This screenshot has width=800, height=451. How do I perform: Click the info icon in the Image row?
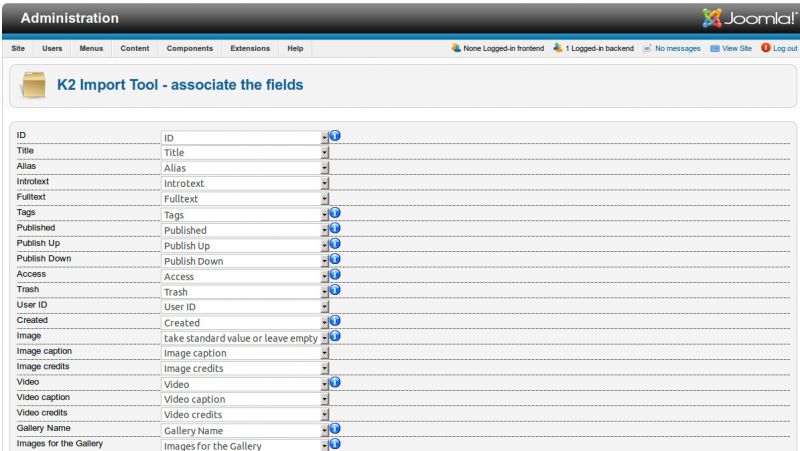[x=335, y=336]
